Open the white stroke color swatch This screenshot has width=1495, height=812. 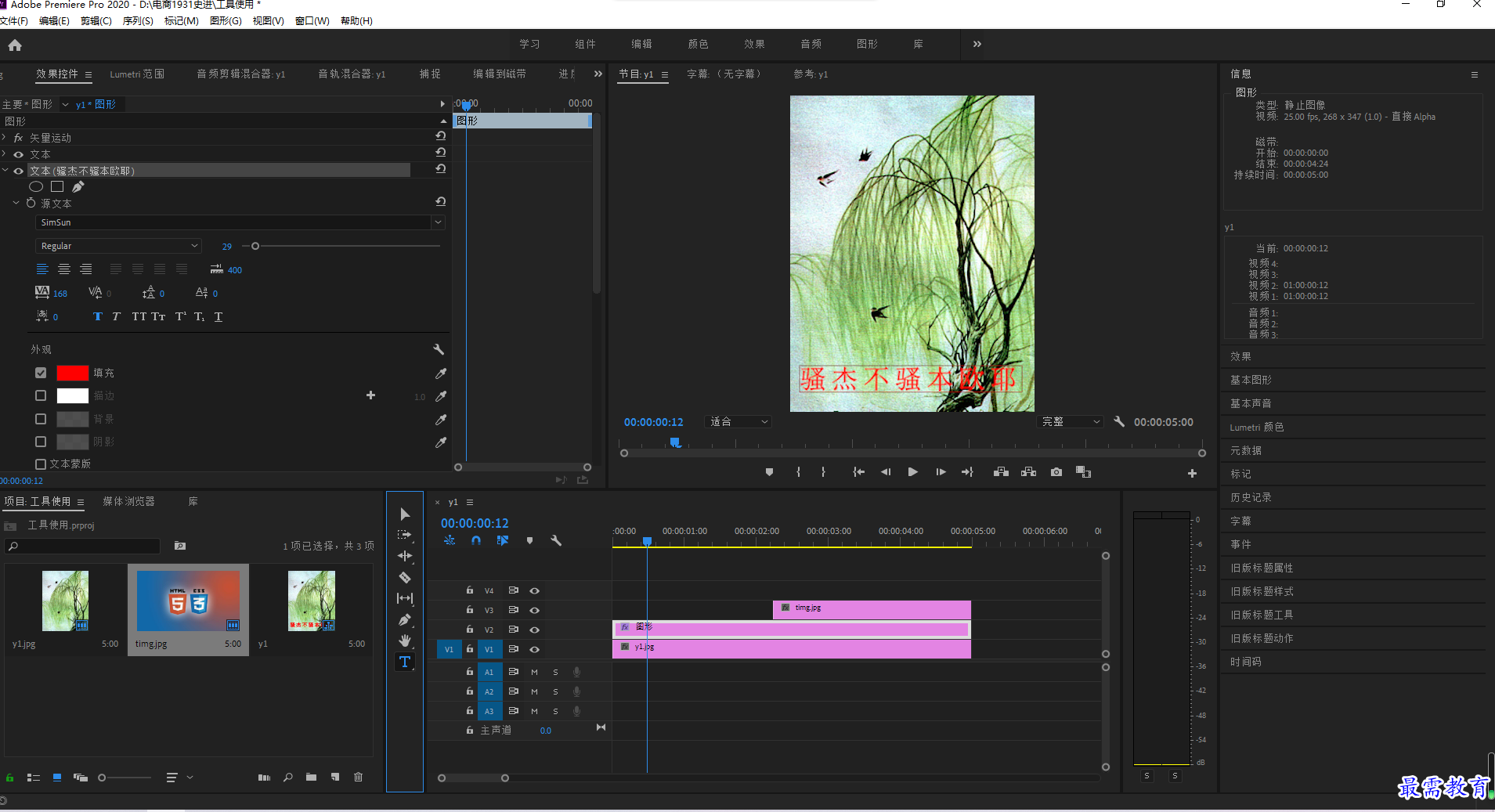[x=72, y=395]
